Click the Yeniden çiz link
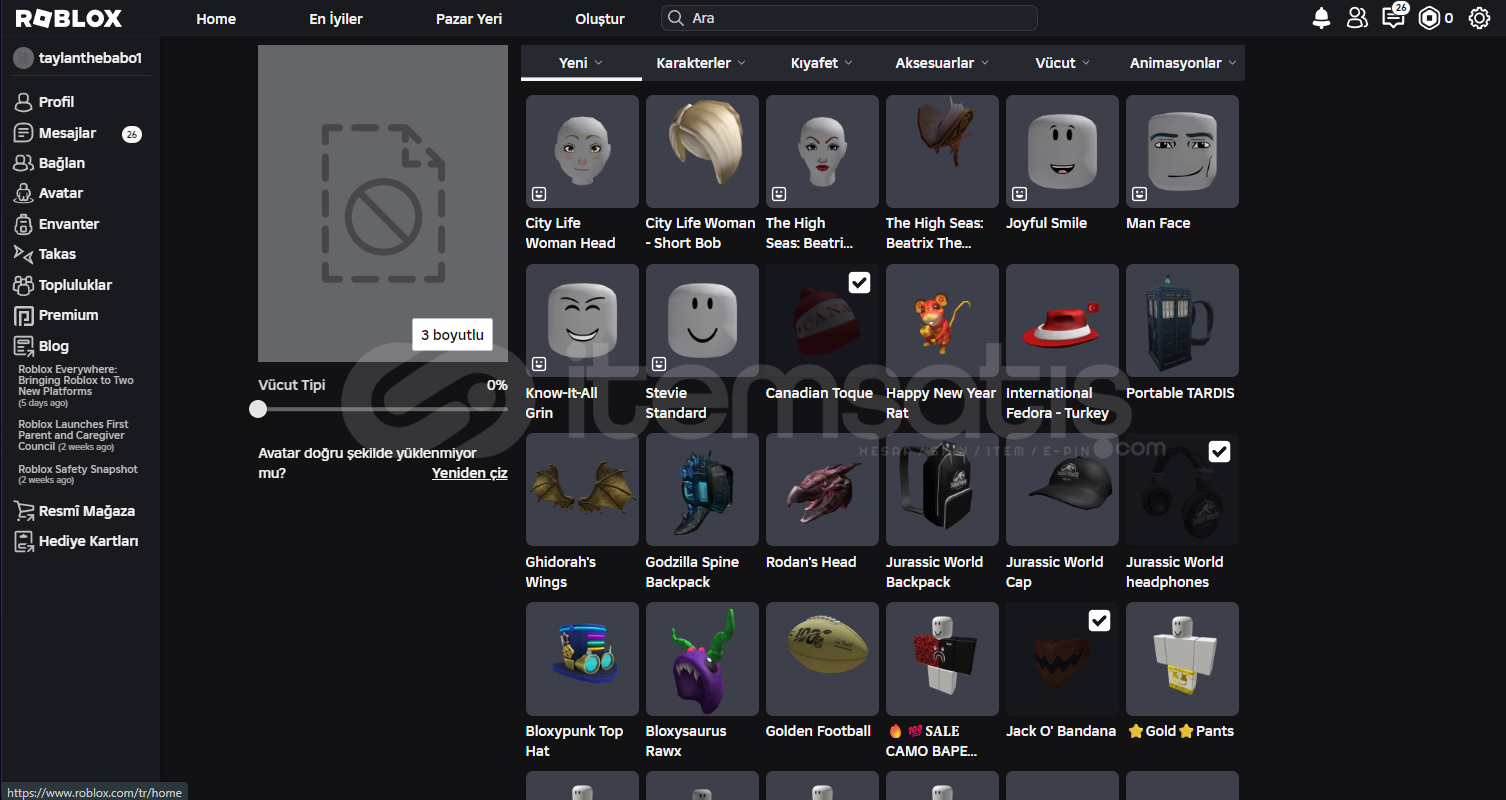The height and width of the screenshot is (800, 1506). click(x=470, y=473)
